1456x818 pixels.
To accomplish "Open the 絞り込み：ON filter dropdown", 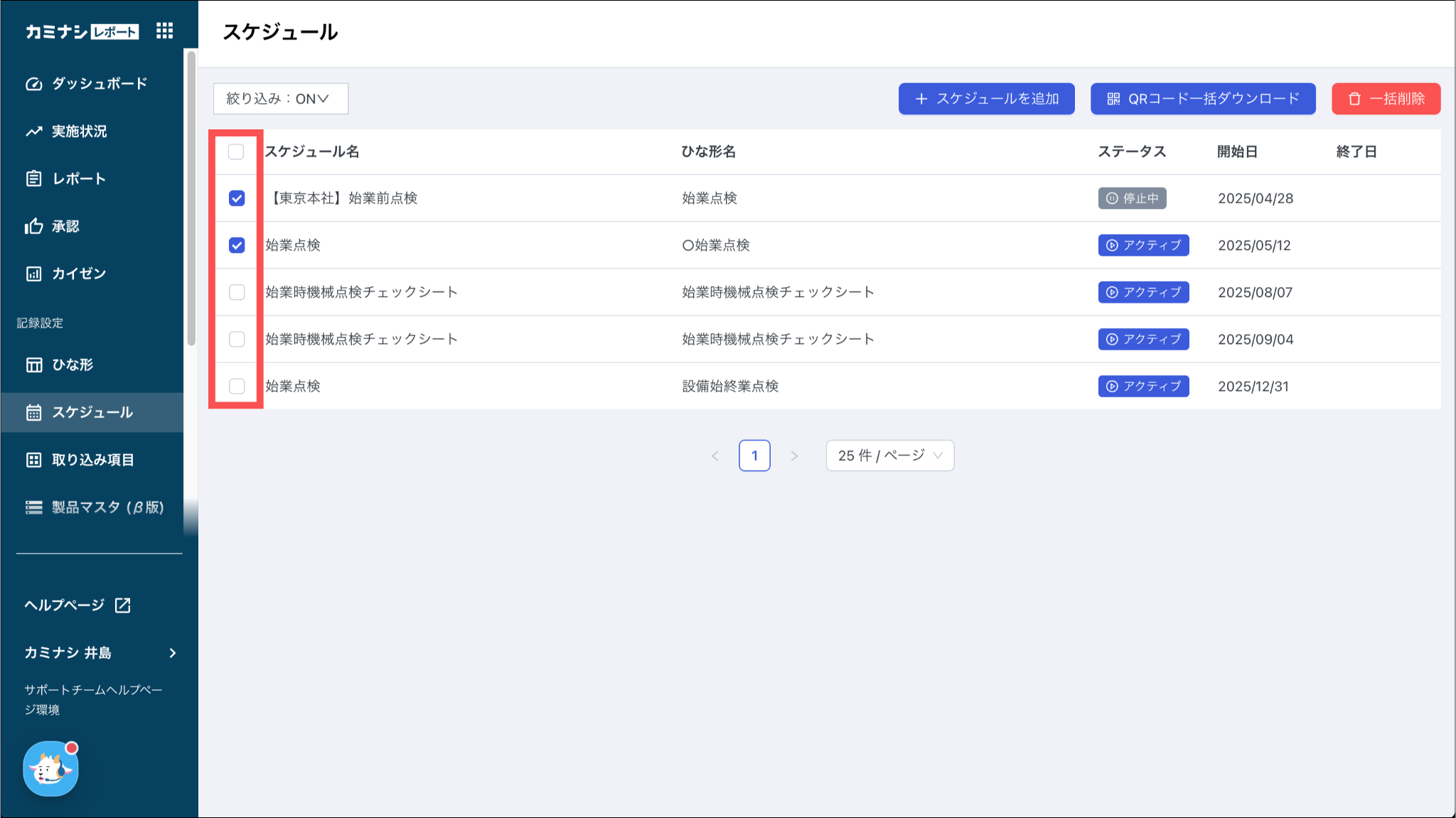I will pos(280,99).
